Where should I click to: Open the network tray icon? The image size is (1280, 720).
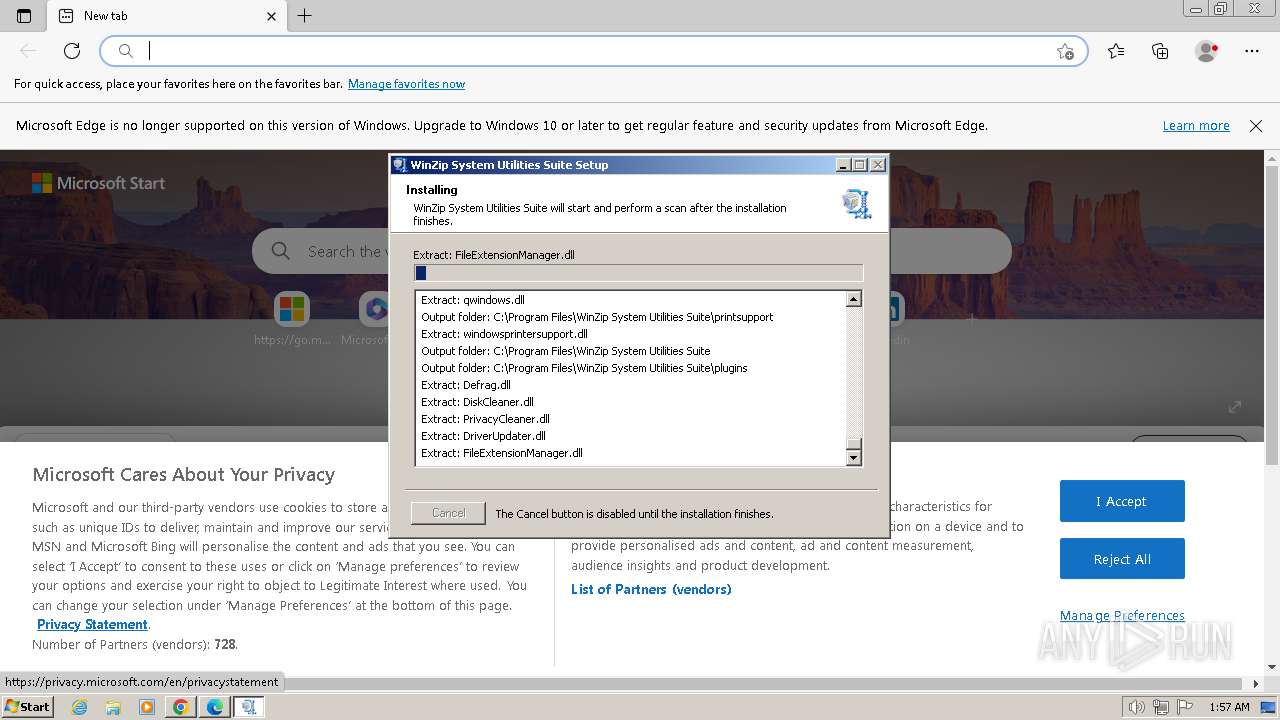[x=1161, y=707]
